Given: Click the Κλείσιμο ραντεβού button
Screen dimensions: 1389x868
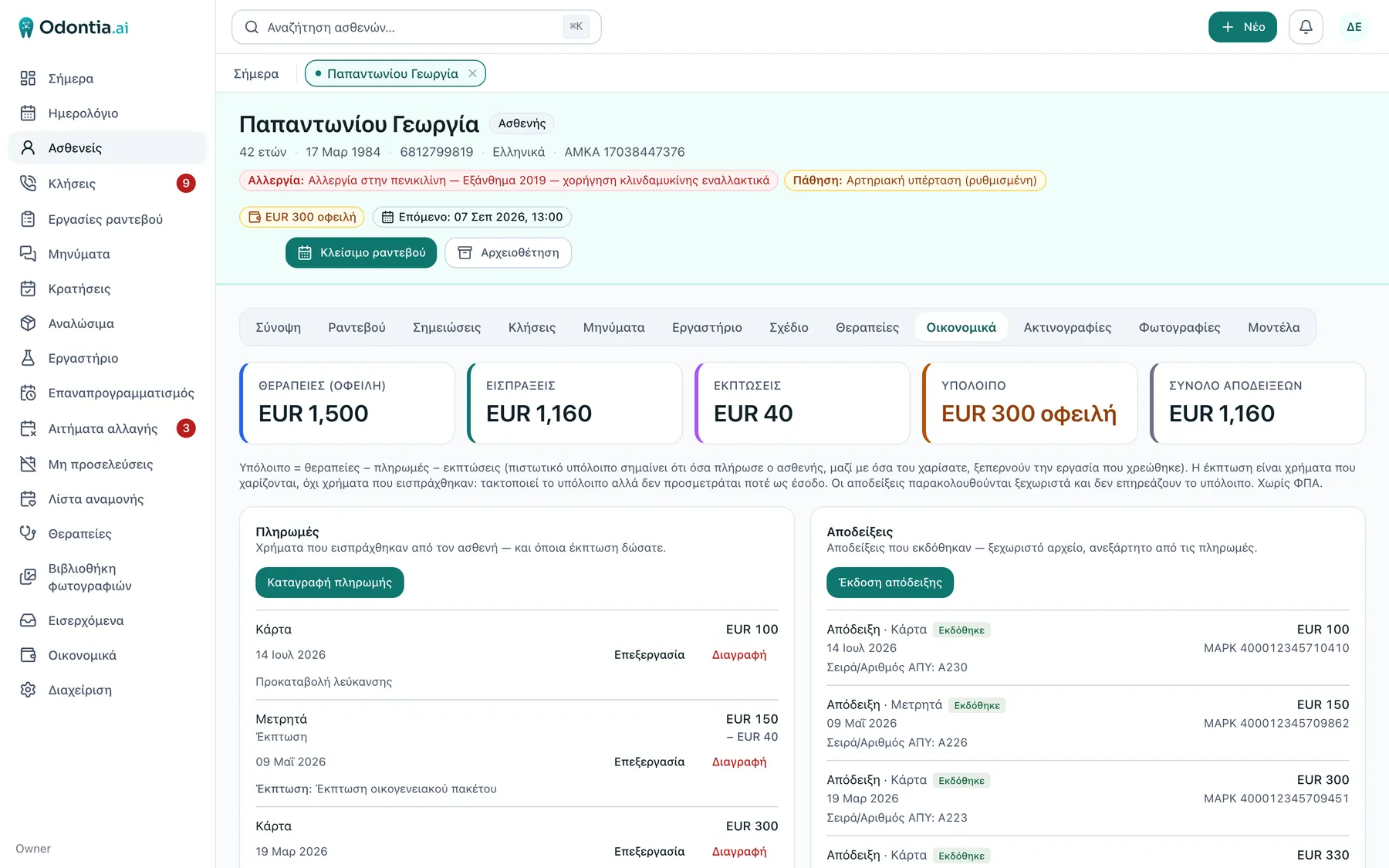Looking at the screenshot, I should coord(361,252).
